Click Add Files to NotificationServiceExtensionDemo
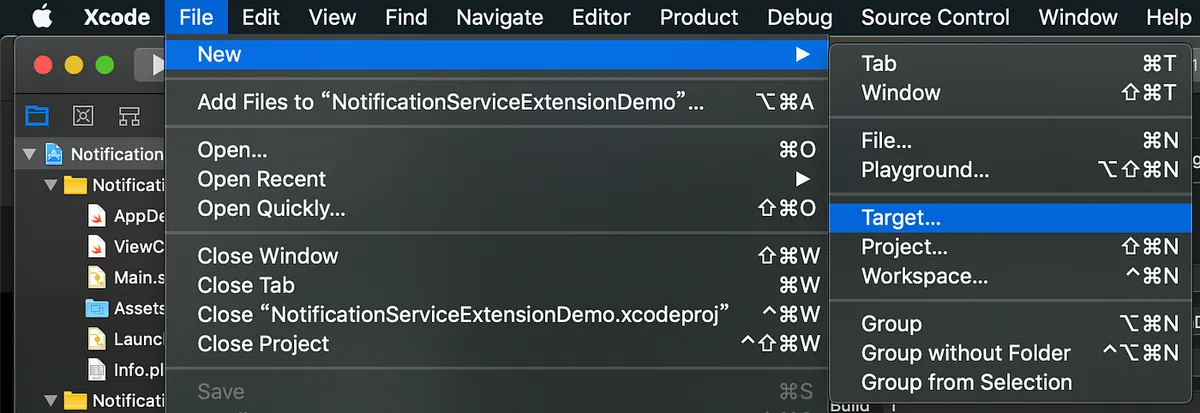The height and width of the screenshot is (413, 1200). pos(450,101)
